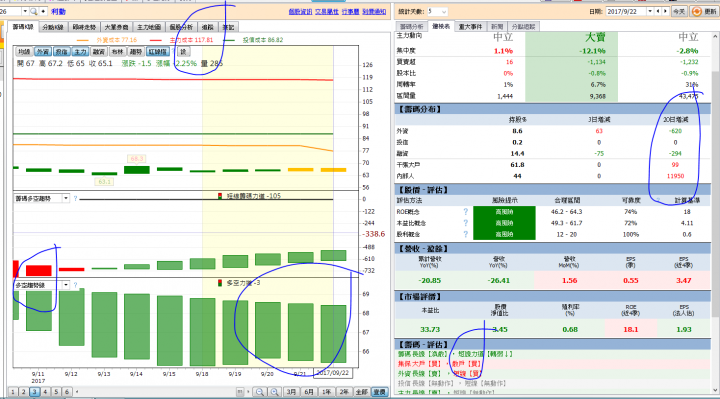Click the help icon beside 本益比概念
720x399 pixels.
466,223
